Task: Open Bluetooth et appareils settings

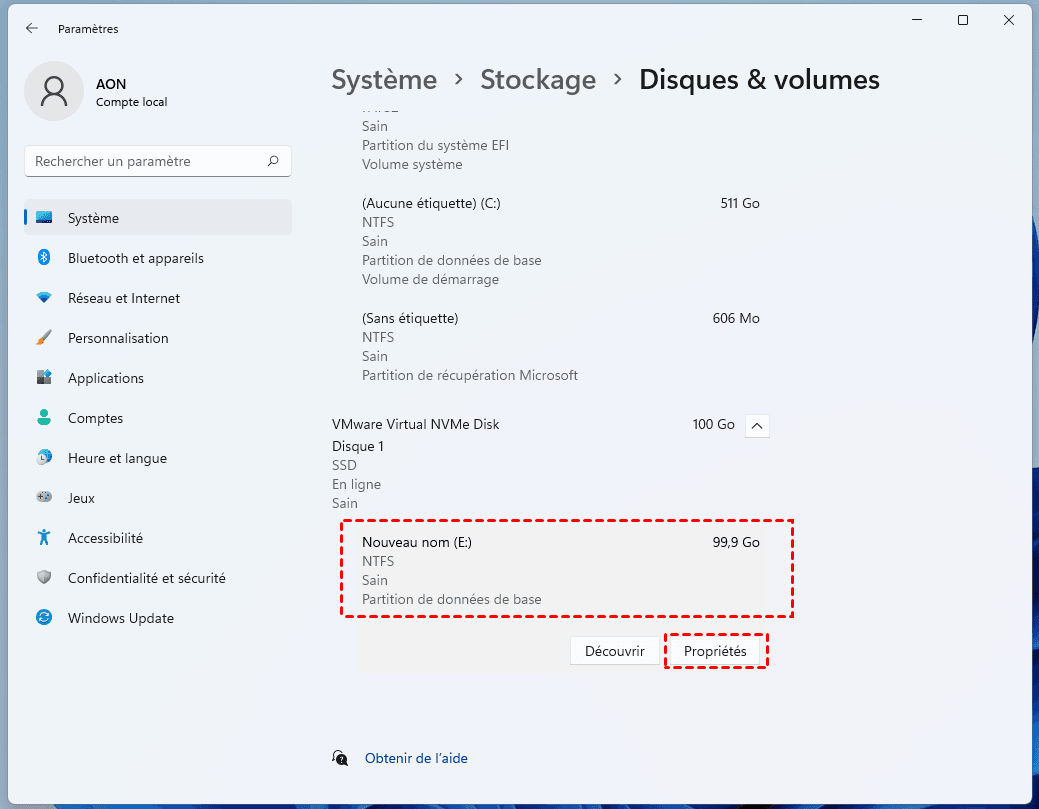Action: [x=135, y=258]
